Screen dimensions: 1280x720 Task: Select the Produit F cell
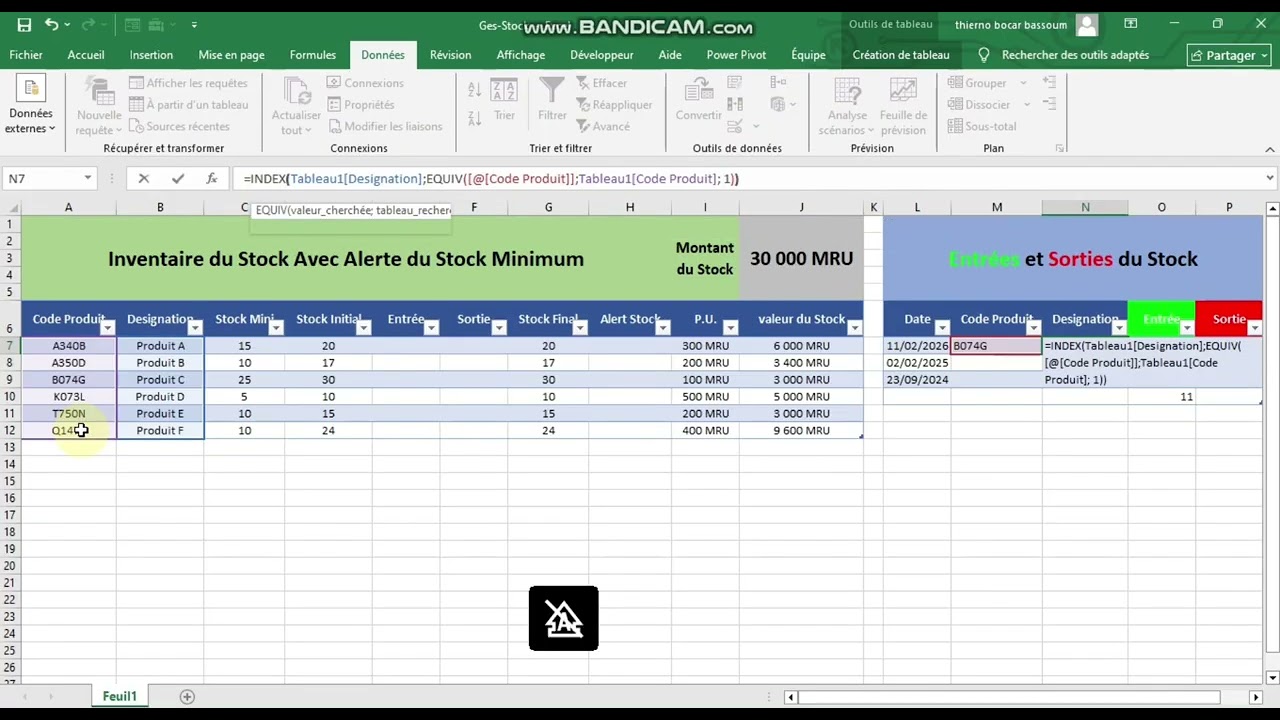click(x=160, y=431)
